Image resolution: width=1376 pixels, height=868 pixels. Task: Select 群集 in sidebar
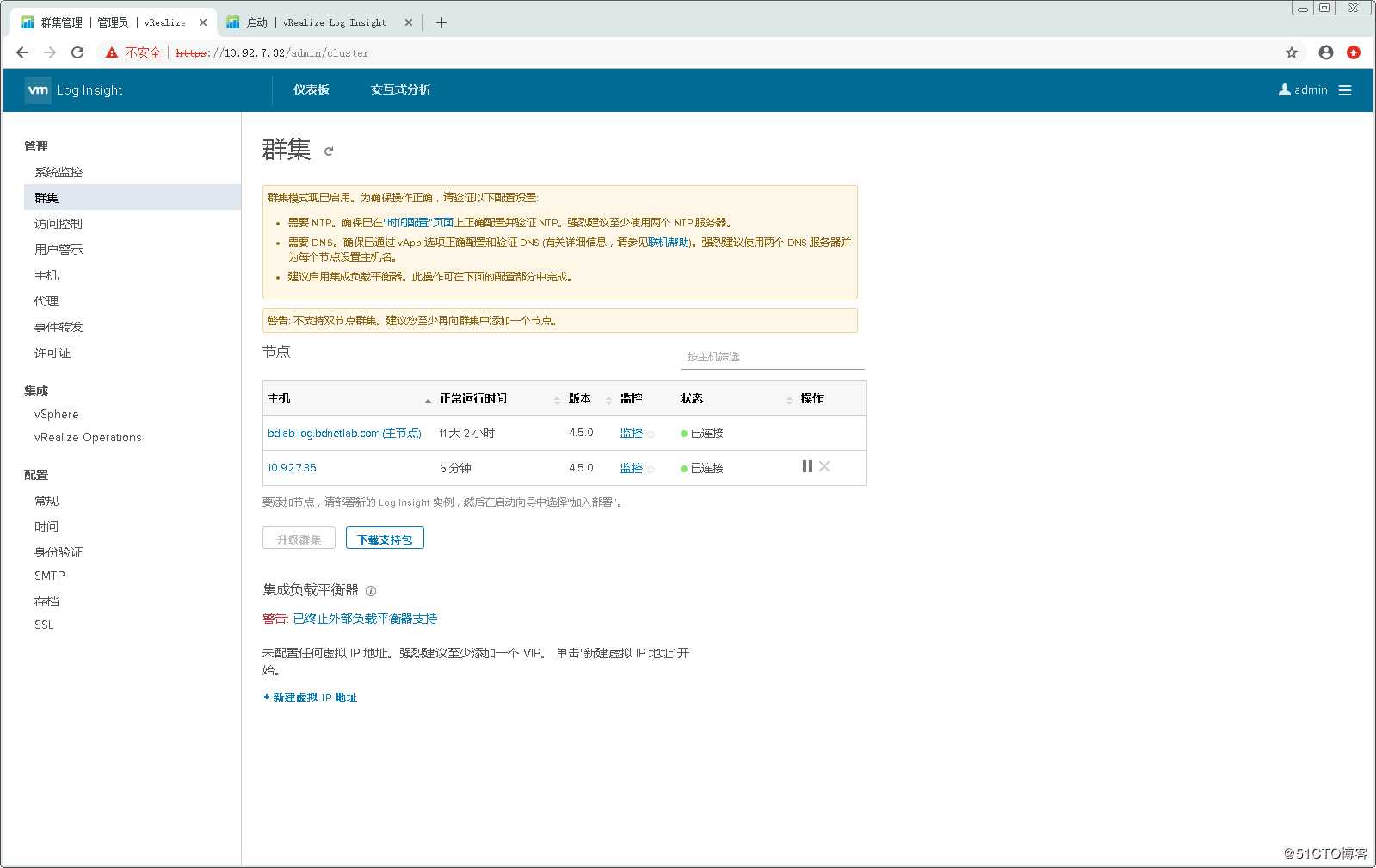click(133, 197)
